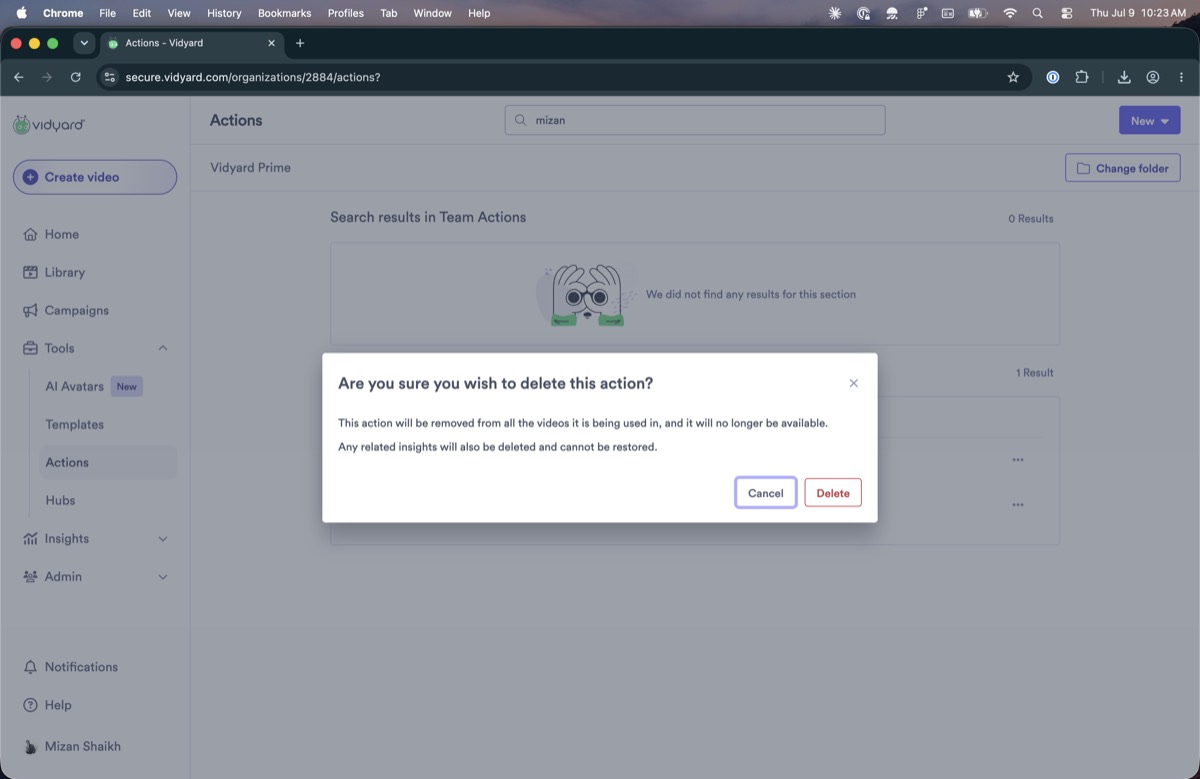Confirm deletion with the Delete button
Screen dimensions: 1200x779
[833, 492]
